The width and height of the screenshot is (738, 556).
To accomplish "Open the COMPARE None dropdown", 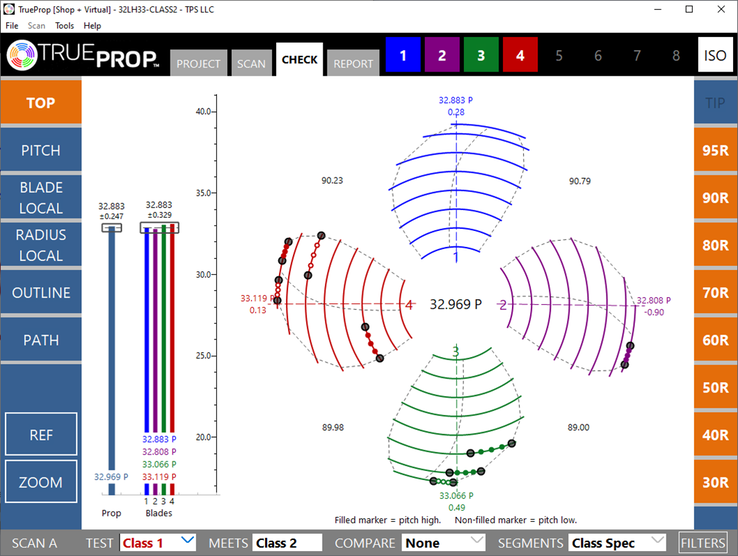I will 448,543.
